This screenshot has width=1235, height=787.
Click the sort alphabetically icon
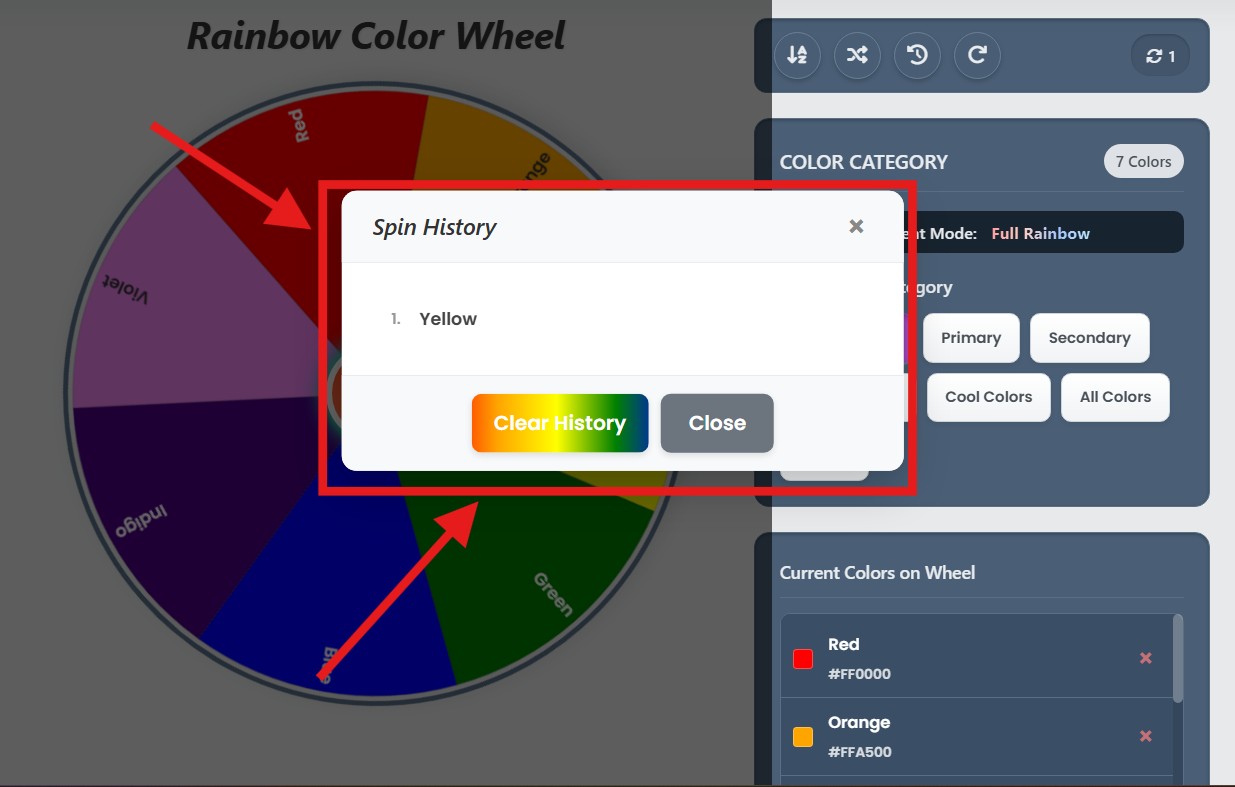(797, 56)
